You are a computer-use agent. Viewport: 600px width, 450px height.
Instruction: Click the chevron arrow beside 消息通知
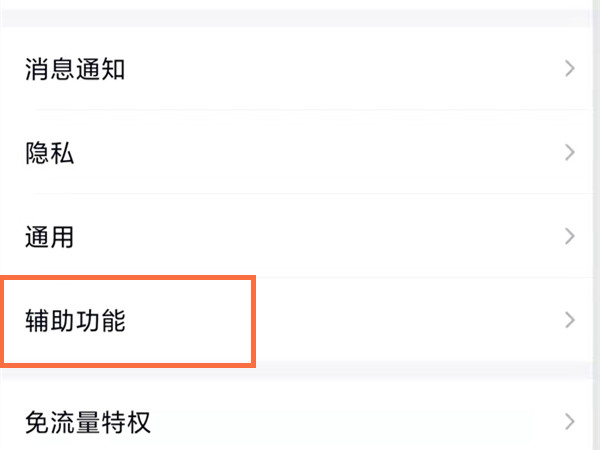coord(570,69)
